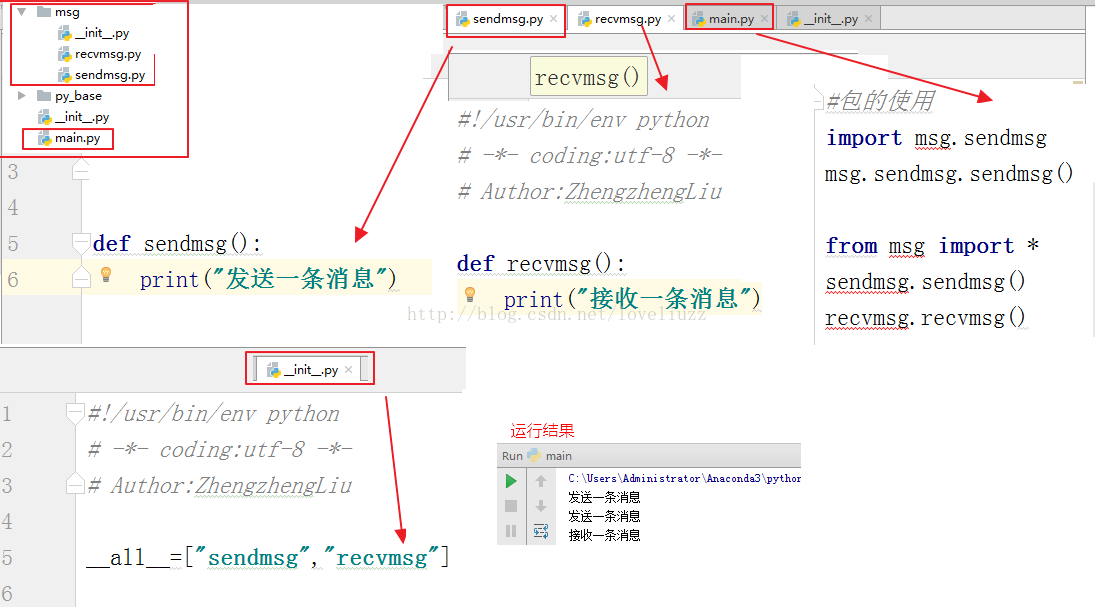
Task: Collapse the header comment fold in __init__.py
Action: (x=75, y=413)
